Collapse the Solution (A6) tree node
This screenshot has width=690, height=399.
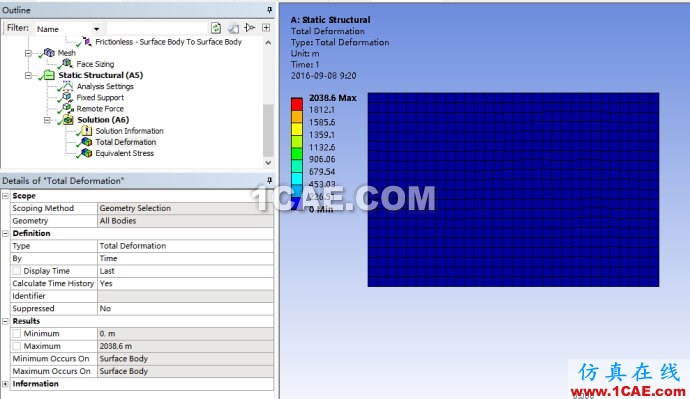(47, 120)
